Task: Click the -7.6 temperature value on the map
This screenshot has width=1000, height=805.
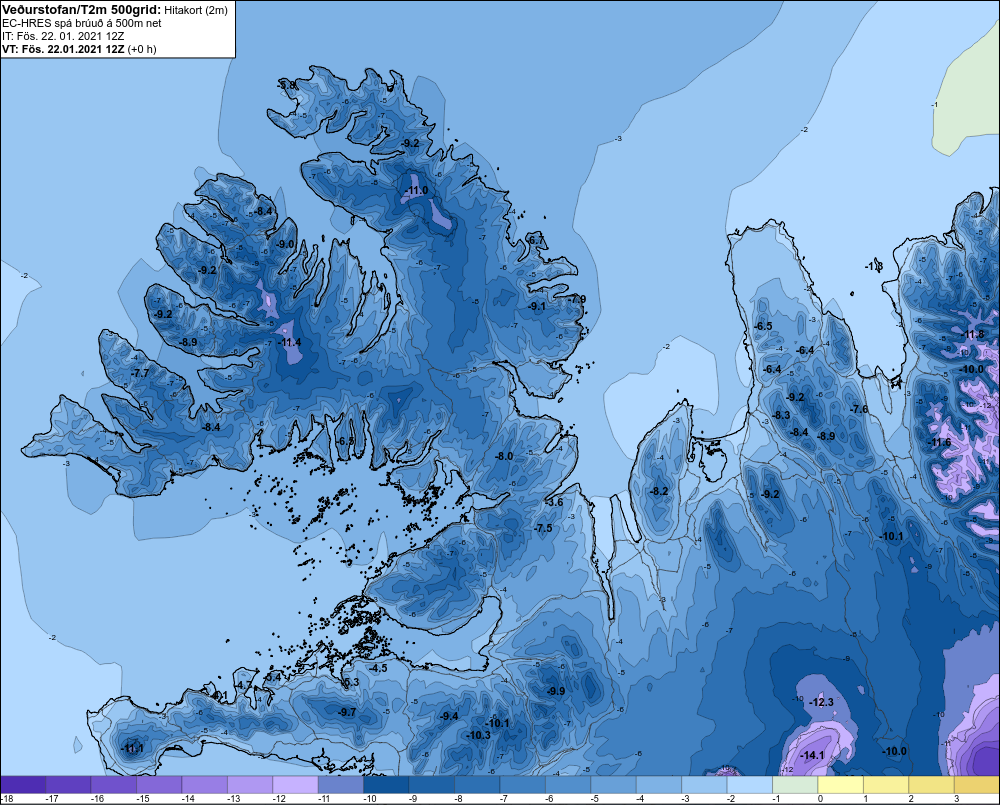Action: pos(859,409)
